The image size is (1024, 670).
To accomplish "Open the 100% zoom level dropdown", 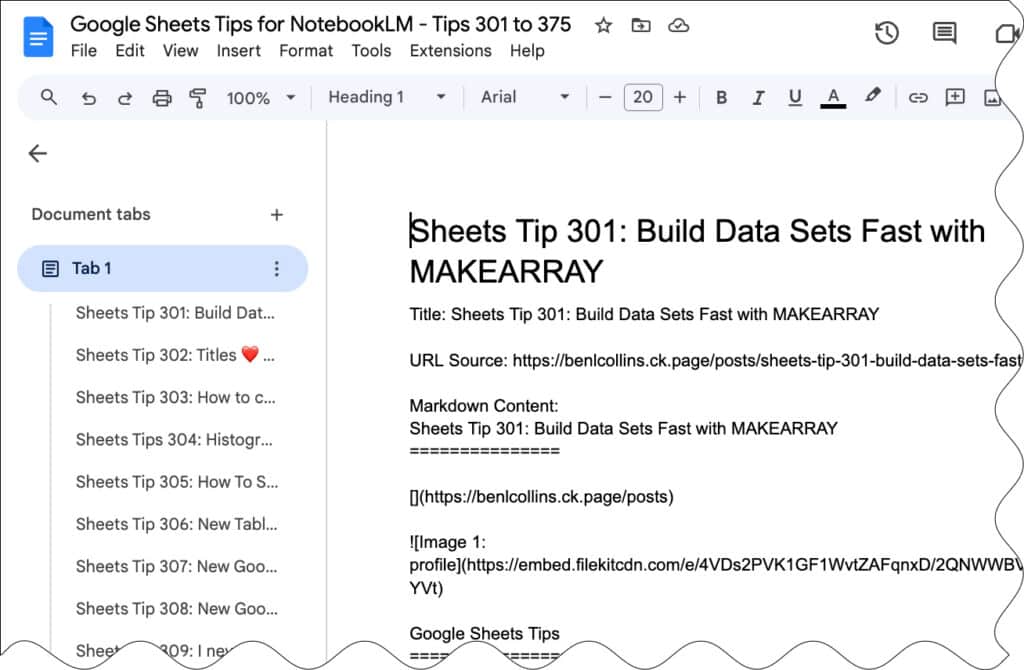I will pyautogui.click(x=261, y=97).
